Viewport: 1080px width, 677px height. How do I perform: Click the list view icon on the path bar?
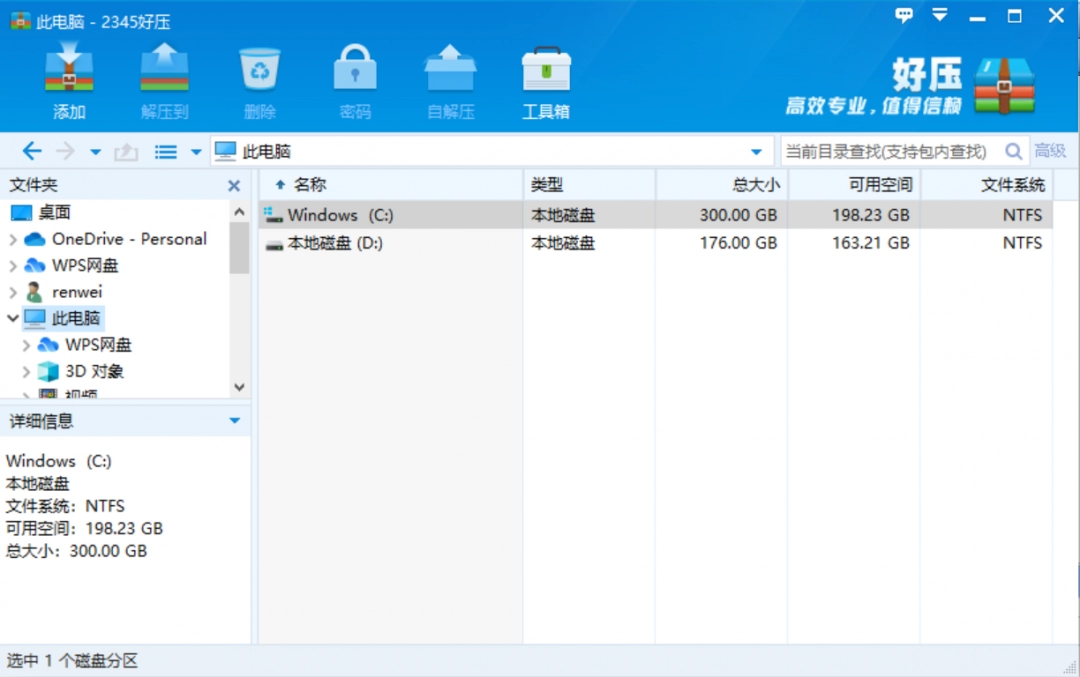point(164,150)
